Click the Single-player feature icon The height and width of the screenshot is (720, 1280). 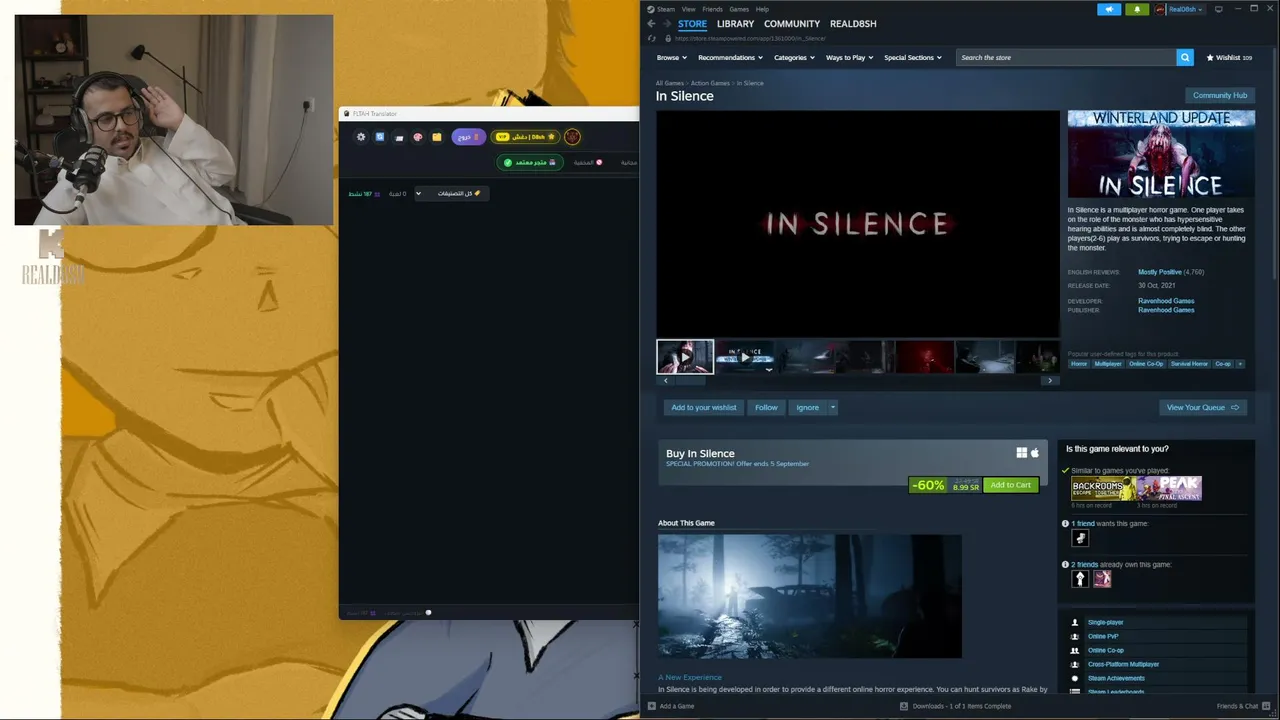[x=1075, y=622]
